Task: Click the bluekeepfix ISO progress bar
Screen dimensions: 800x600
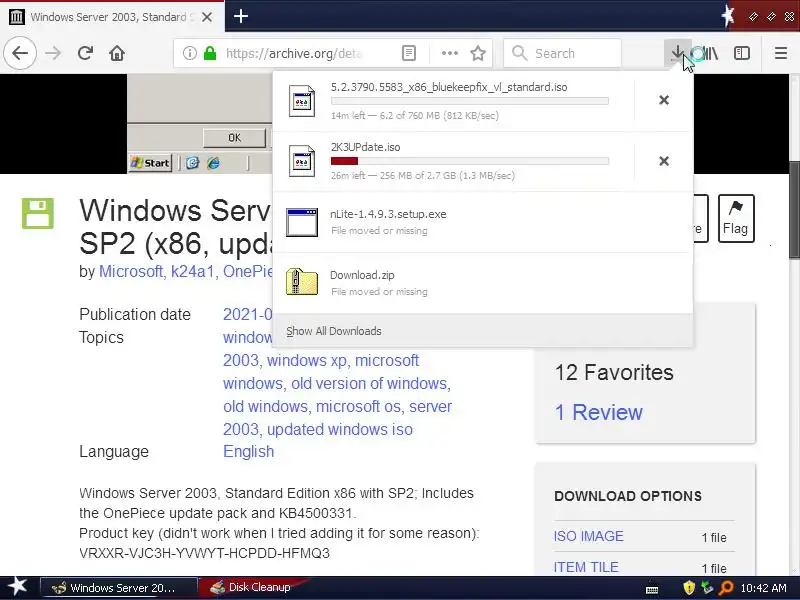Action: pos(469,101)
